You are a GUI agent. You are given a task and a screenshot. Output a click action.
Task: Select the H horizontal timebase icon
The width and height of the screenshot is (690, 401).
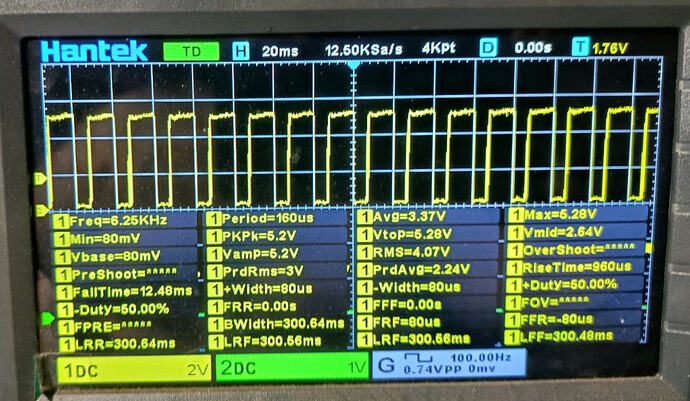click(x=240, y=52)
